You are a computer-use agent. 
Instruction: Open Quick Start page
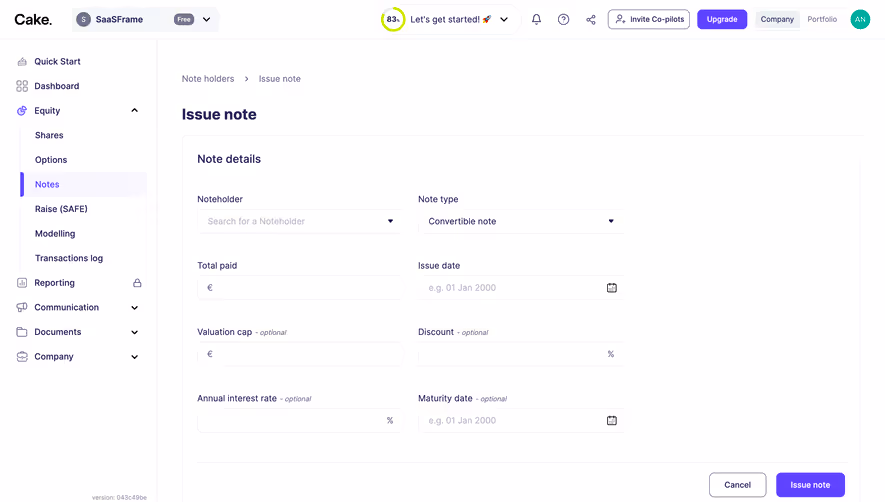(57, 62)
